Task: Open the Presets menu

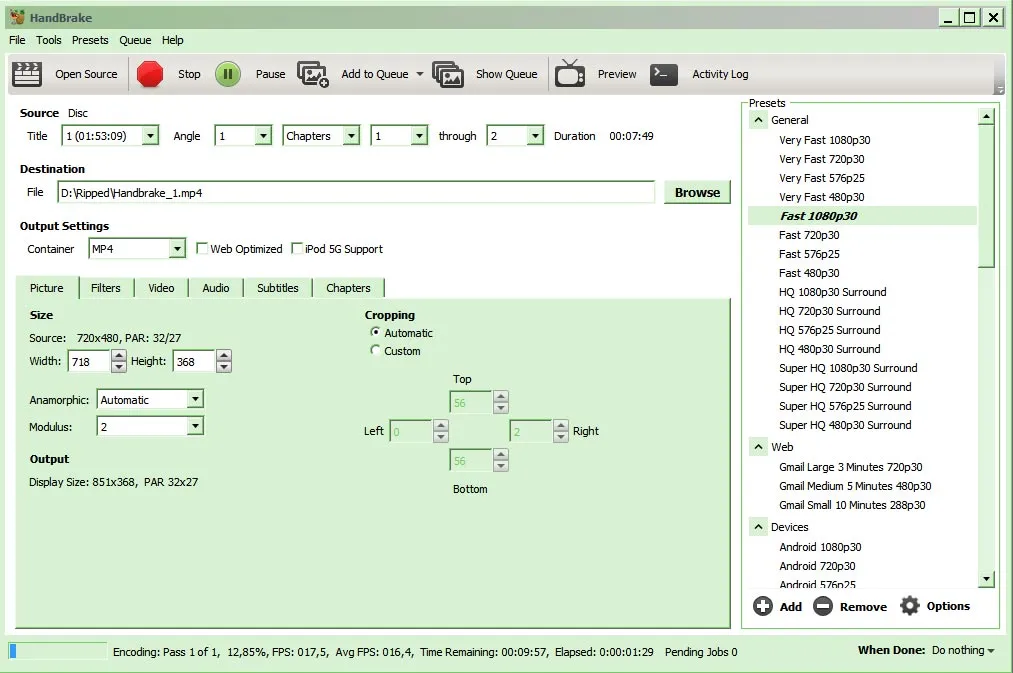Action: pos(89,40)
